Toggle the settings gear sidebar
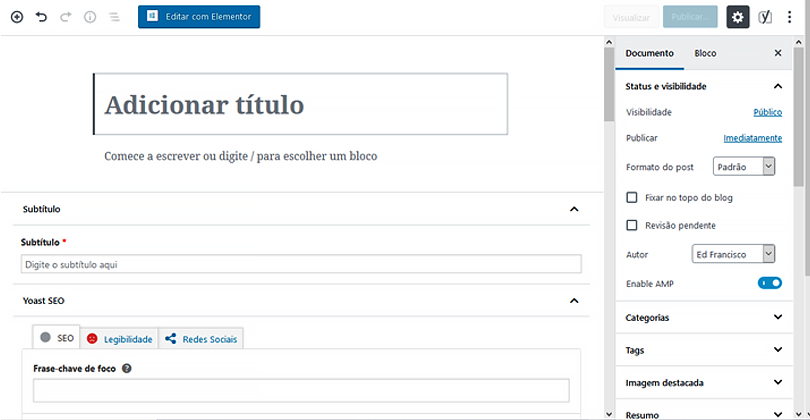 click(x=738, y=17)
